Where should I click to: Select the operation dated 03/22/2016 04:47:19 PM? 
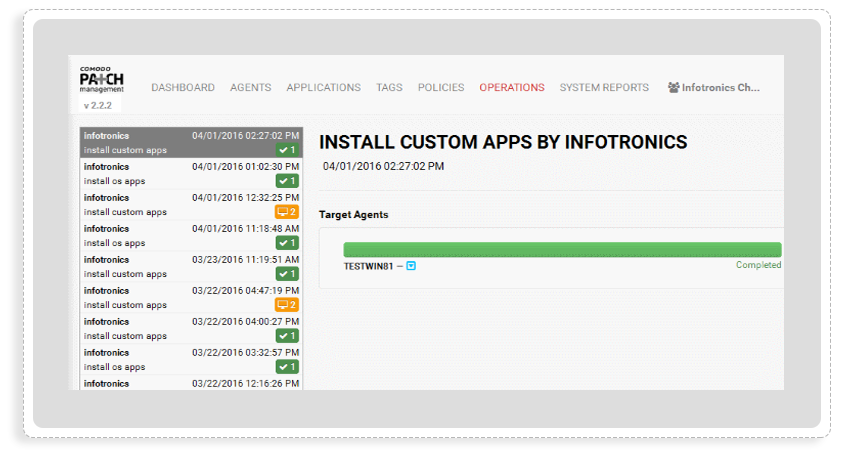(191, 297)
